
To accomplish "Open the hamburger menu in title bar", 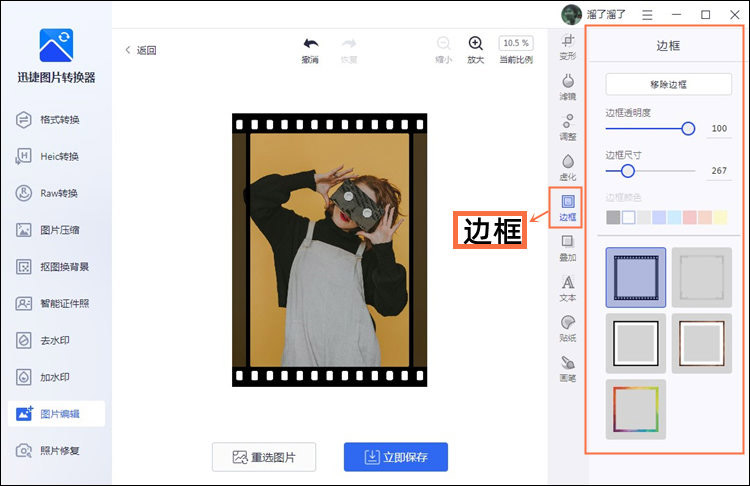I will [647, 15].
